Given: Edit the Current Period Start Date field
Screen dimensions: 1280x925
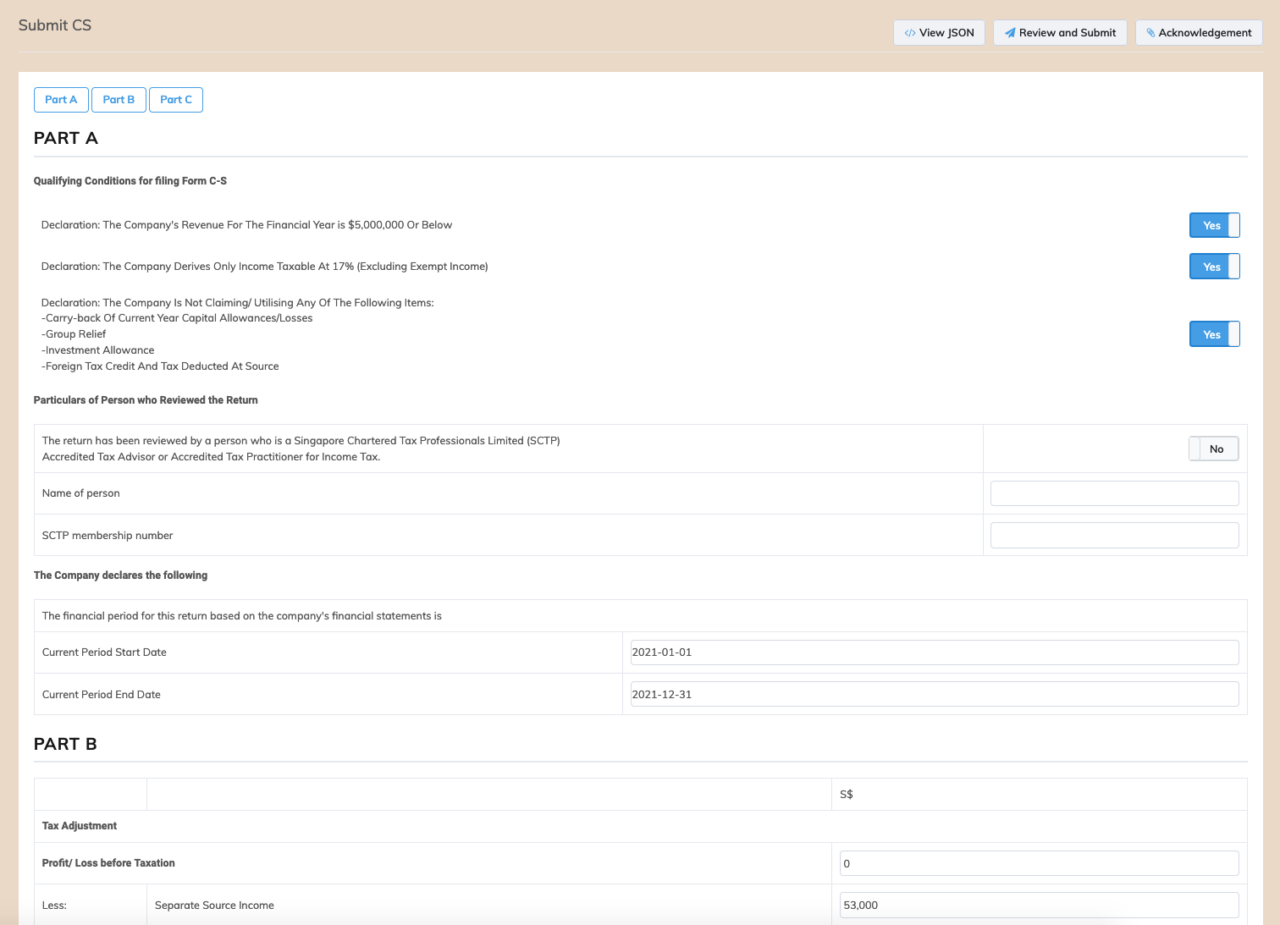Looking at the screenshot, I should click(x=934, y=652).
